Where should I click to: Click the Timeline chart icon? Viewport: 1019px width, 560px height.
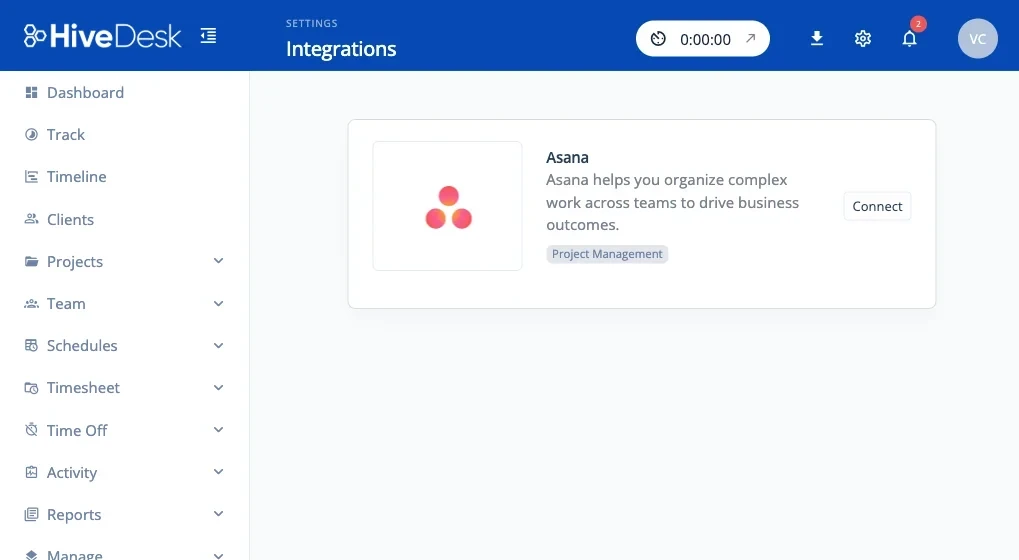point(31,177)
